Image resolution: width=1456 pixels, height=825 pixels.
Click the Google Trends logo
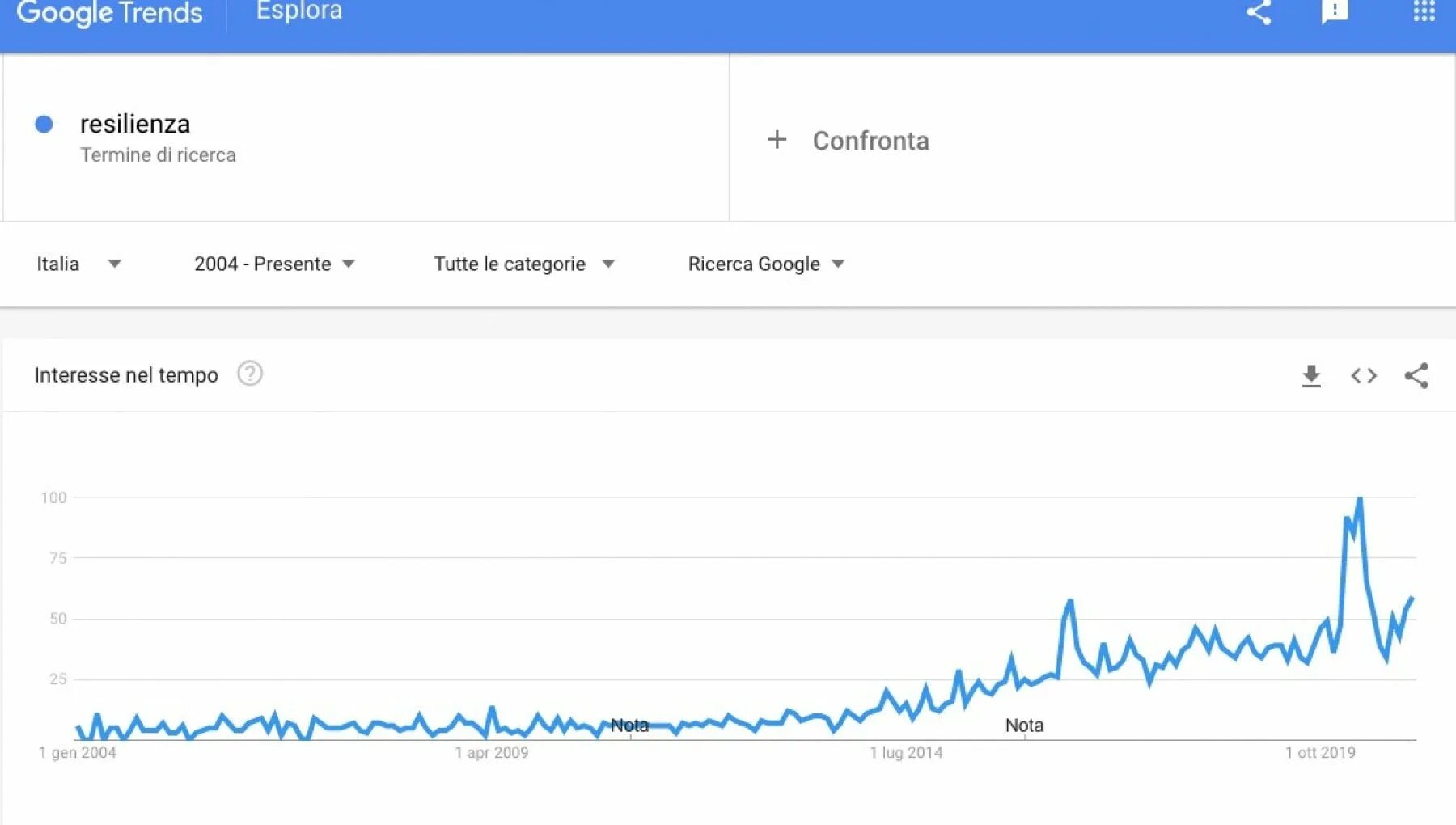(x=109, y=14)
